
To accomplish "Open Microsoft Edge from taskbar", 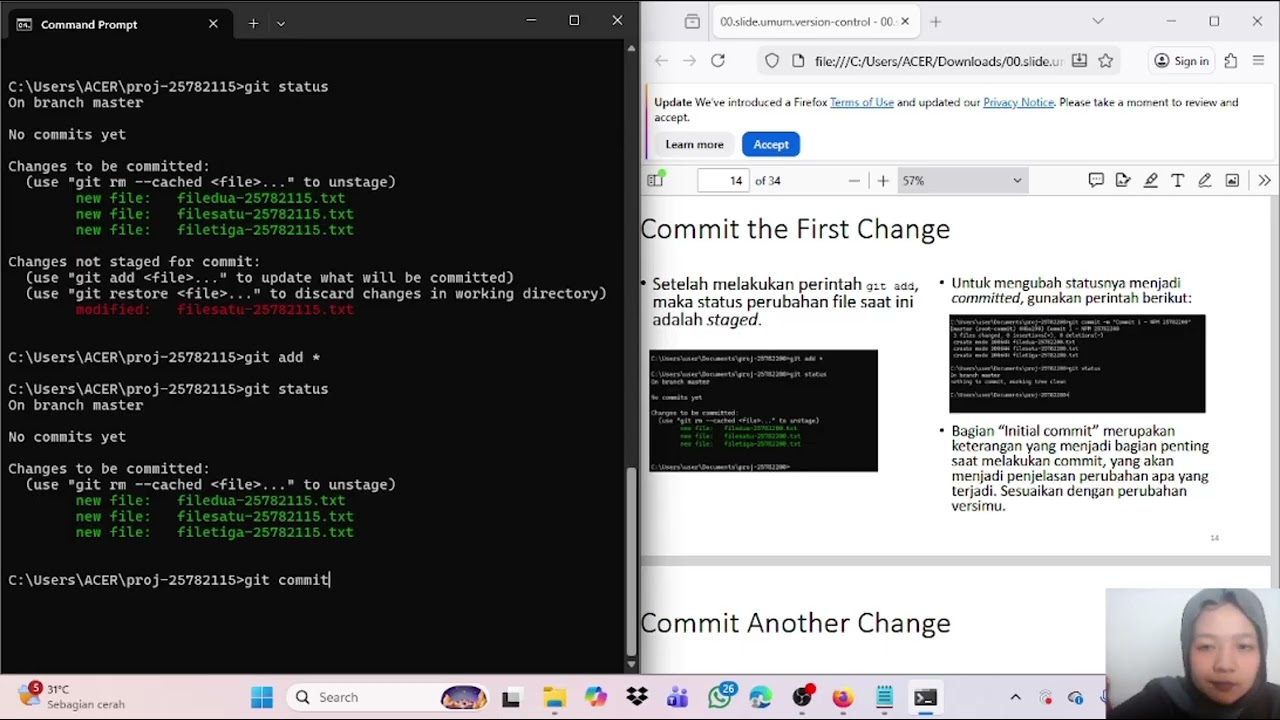I will (761, 697).
